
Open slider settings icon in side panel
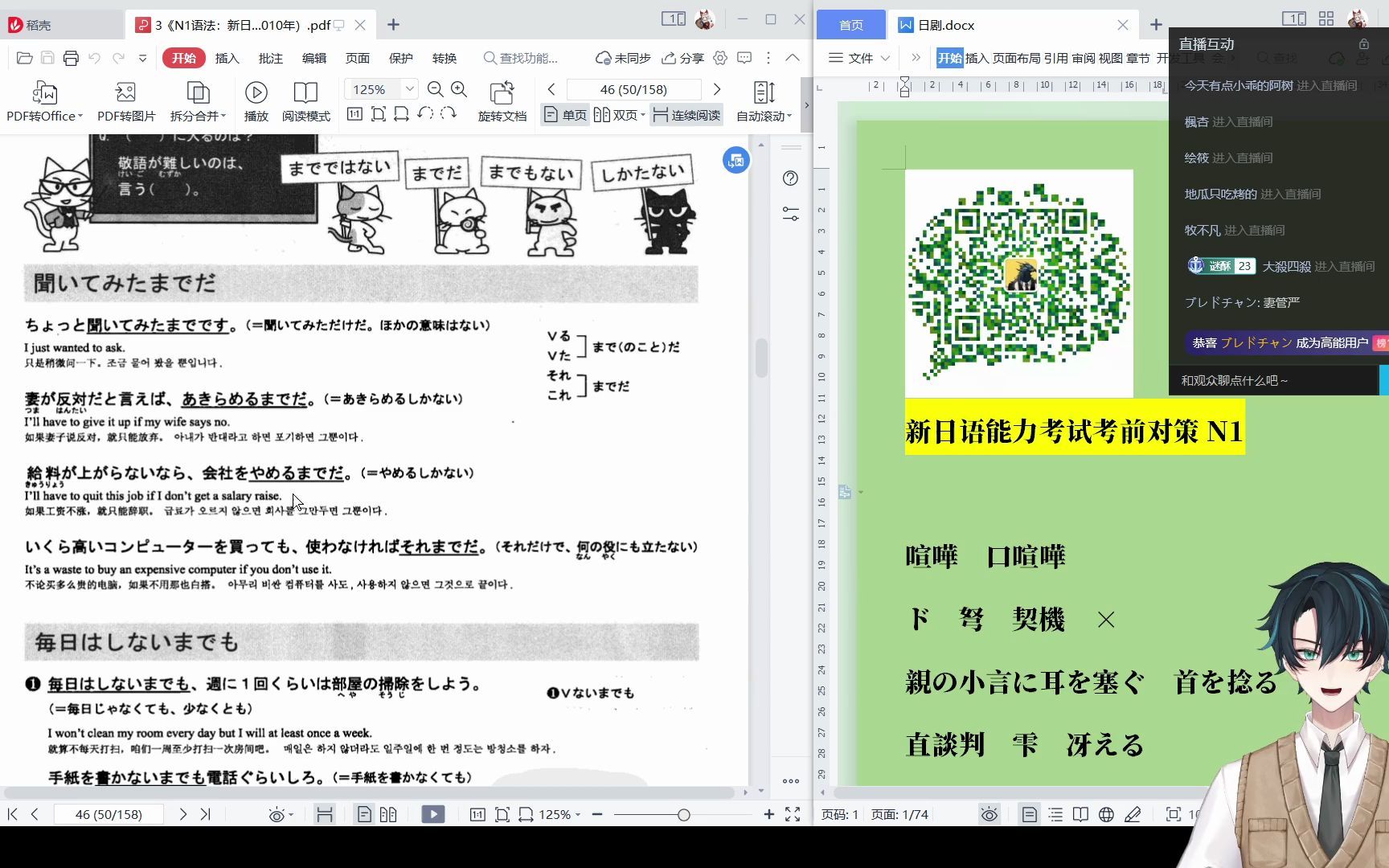pos(791,214)
